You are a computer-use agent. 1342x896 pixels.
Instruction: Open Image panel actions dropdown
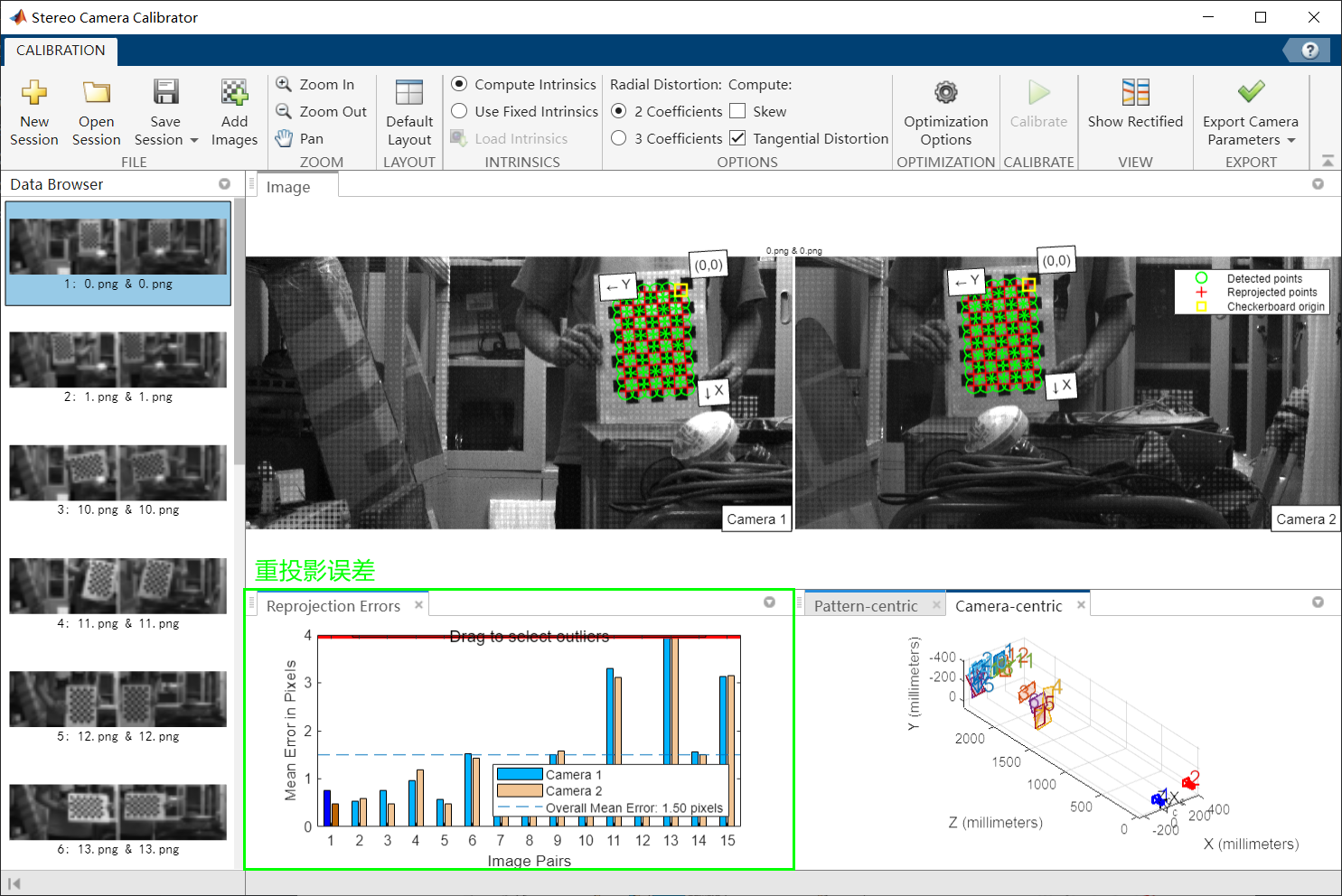[x=1318, y=184]
